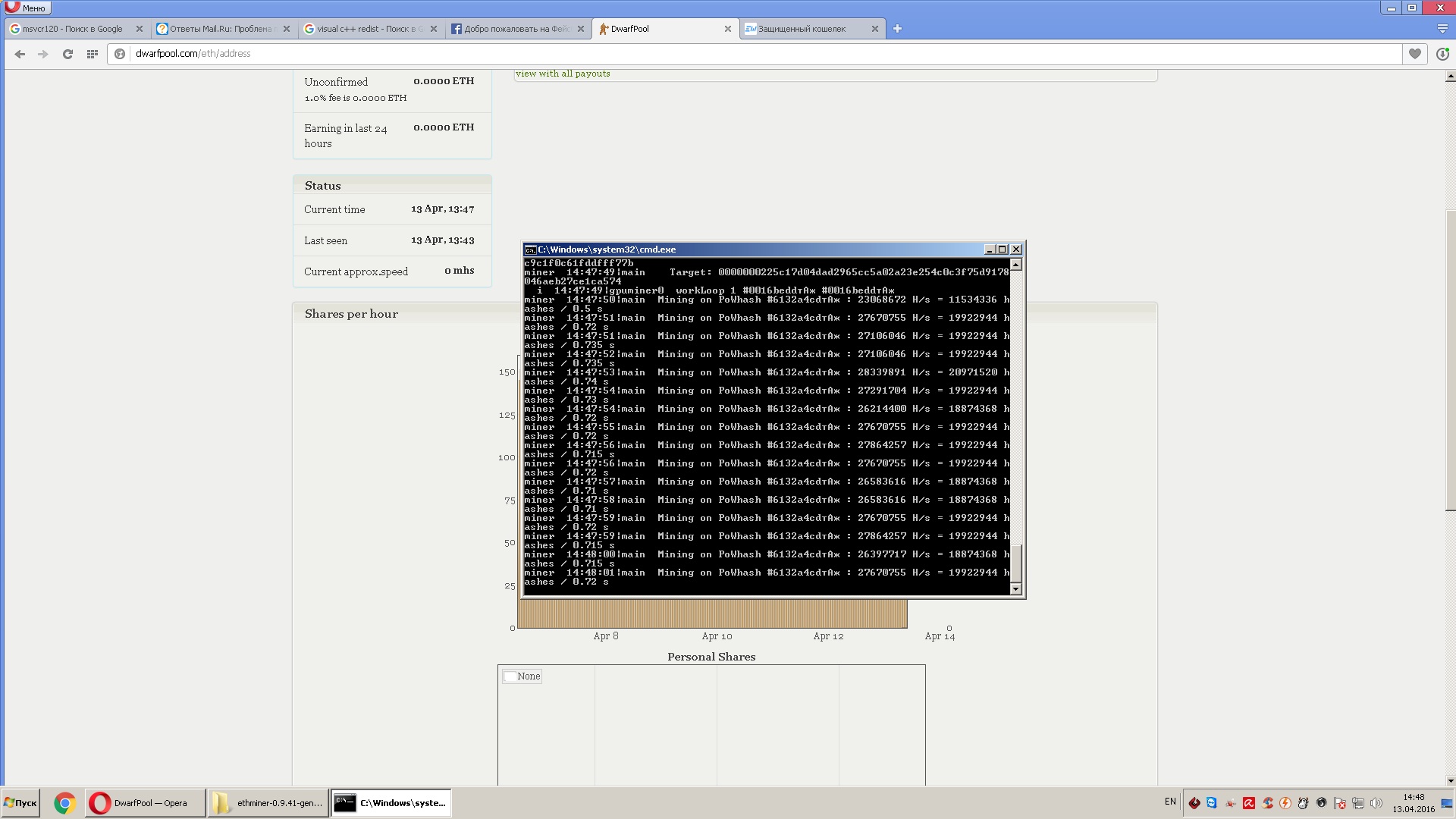Open red molecule tray icon
The image size is (1456, 819).
[x=1230, y=803]
